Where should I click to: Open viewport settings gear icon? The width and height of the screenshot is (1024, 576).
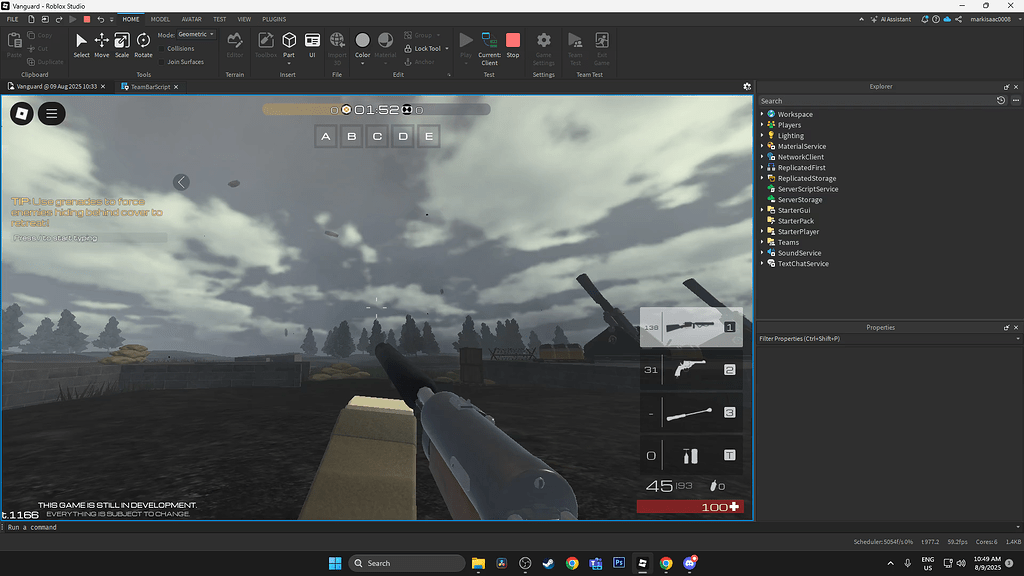tap(747, 86)
